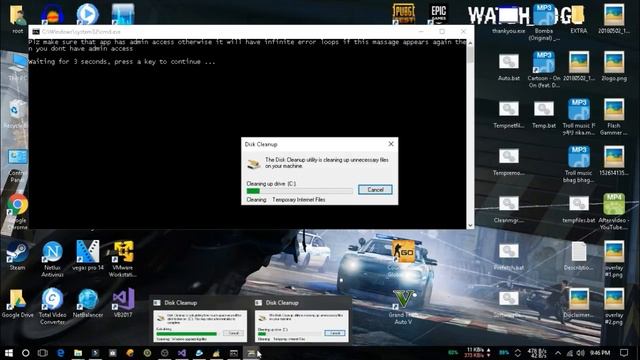Viewport: 640px width, 360px height.
Task: Open File Explorer from the taskbar
Action: [78, 353]
